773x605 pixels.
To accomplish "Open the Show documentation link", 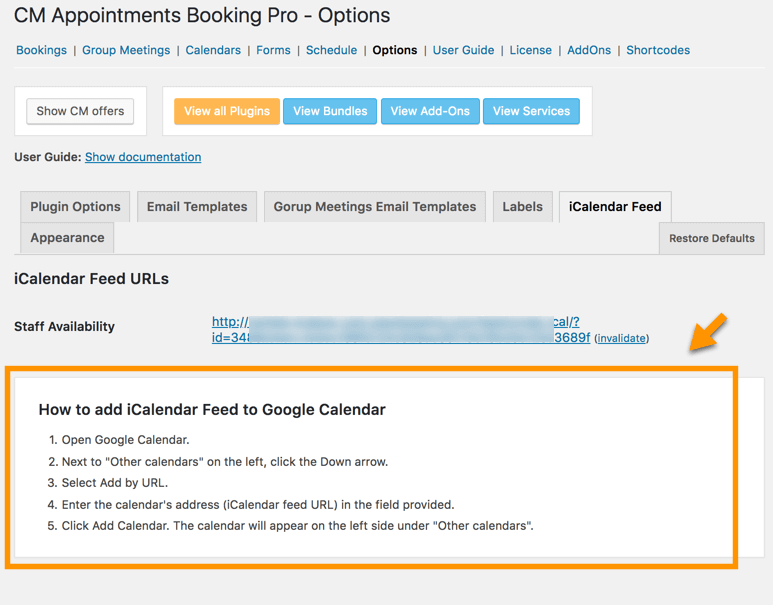I will coord(143,157).
